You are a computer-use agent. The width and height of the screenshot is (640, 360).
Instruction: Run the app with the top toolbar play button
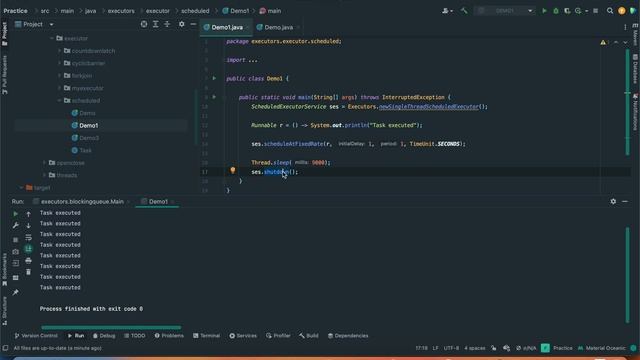[544, 11]
